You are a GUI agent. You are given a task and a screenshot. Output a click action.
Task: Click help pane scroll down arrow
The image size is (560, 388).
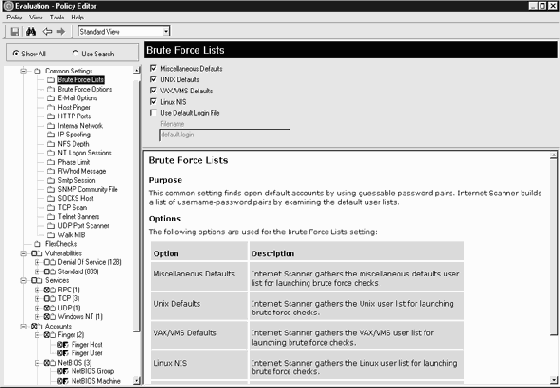click(x=554, y=380)
